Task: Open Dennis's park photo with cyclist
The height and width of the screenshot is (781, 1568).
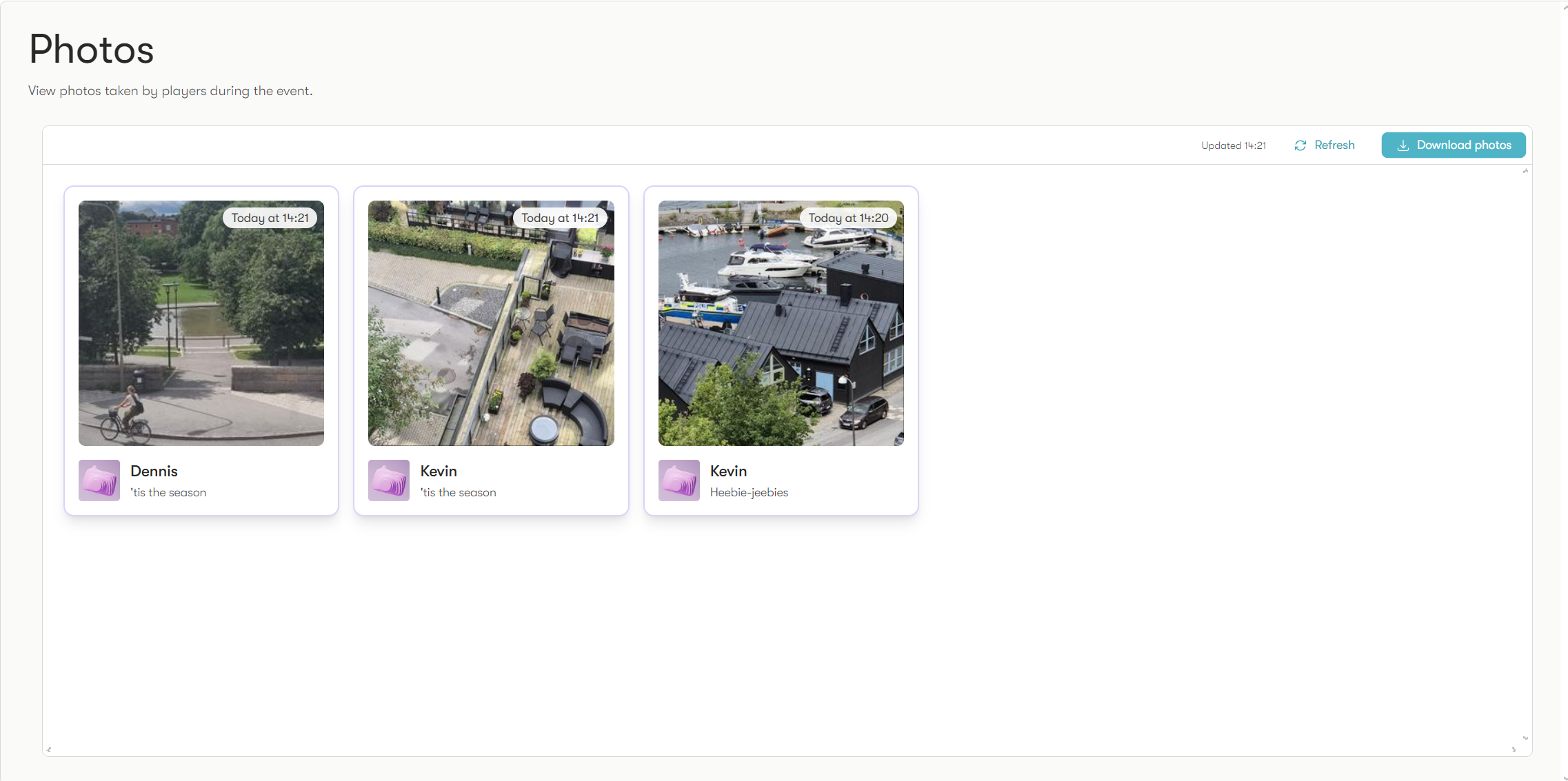Action: click(x=201, y=323)
